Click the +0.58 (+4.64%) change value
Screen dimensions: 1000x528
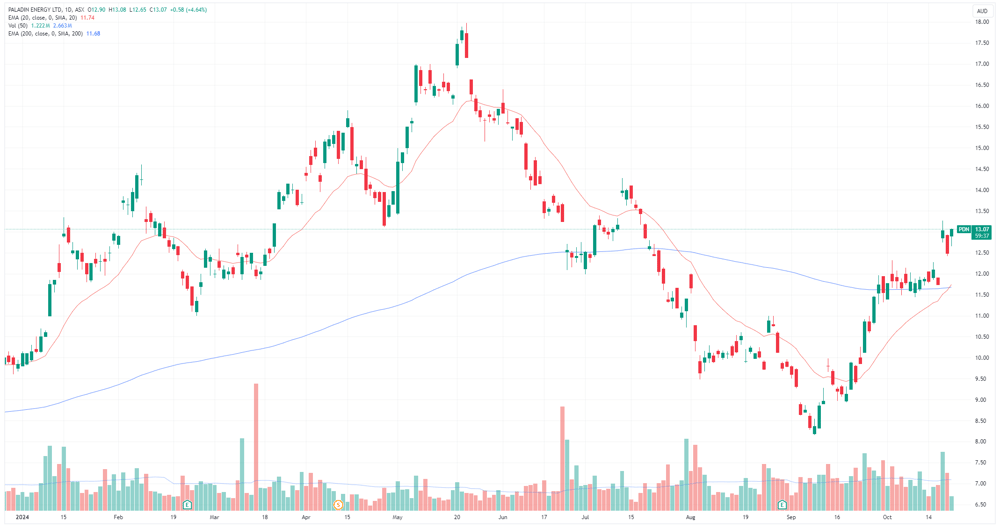tap(189, 10)
